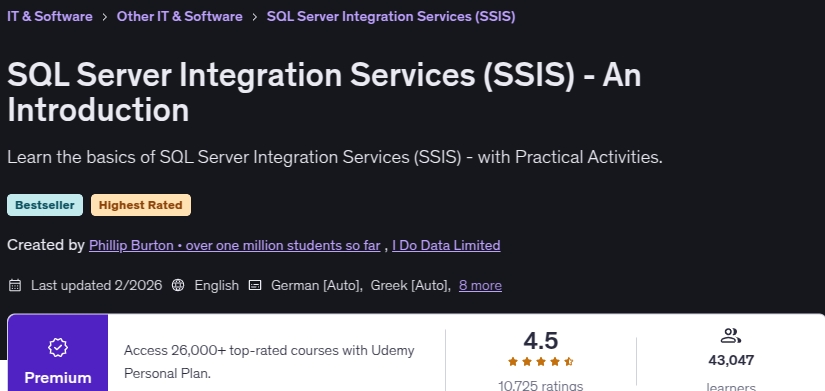This screenshot has width=825, height=391.
Task: Click the chevron after IT & Software breadcrumb
Action: click(x=105, y=17)
